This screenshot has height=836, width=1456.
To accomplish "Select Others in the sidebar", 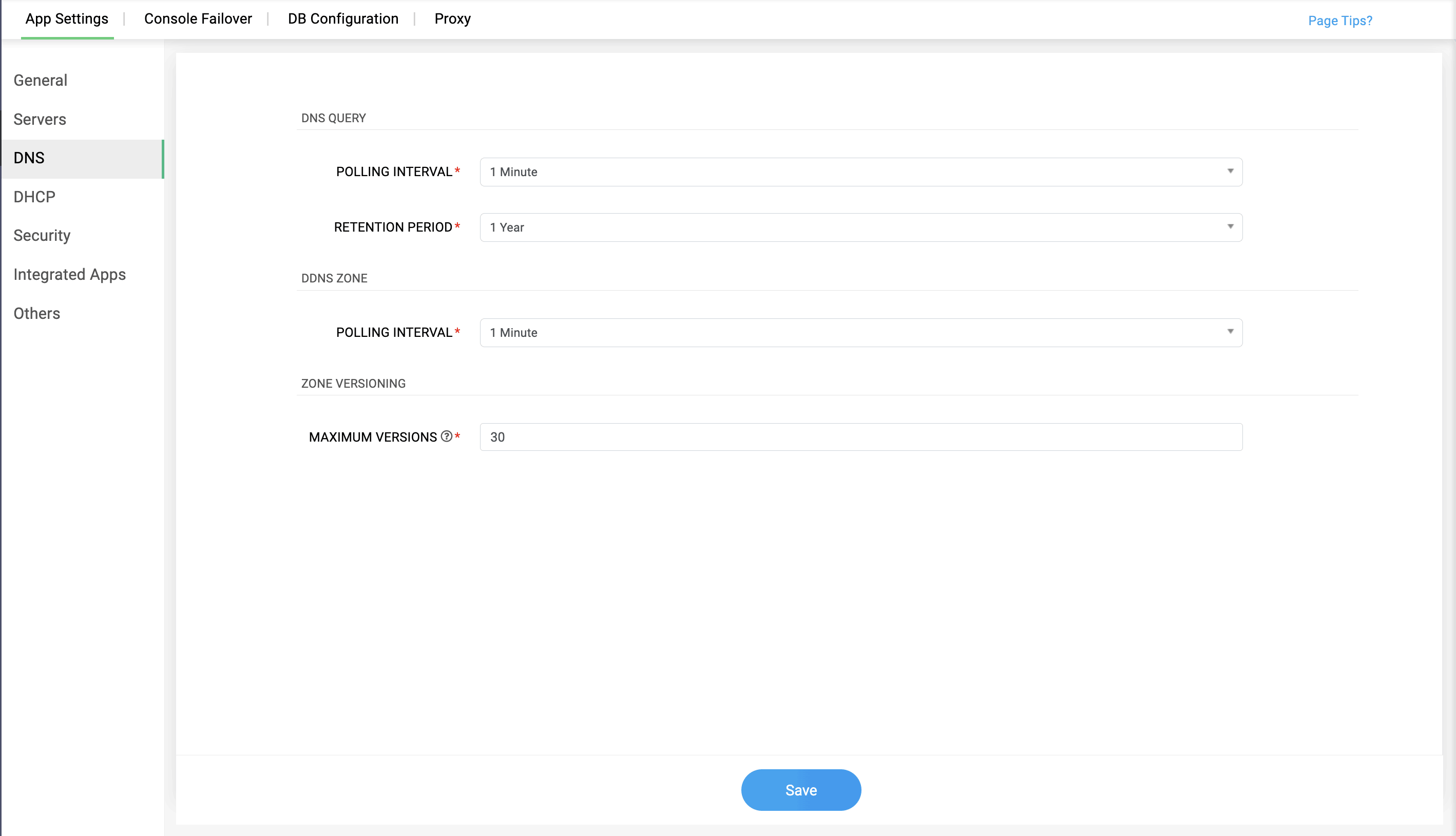I will pyautogui.click(x=37, y=313).
